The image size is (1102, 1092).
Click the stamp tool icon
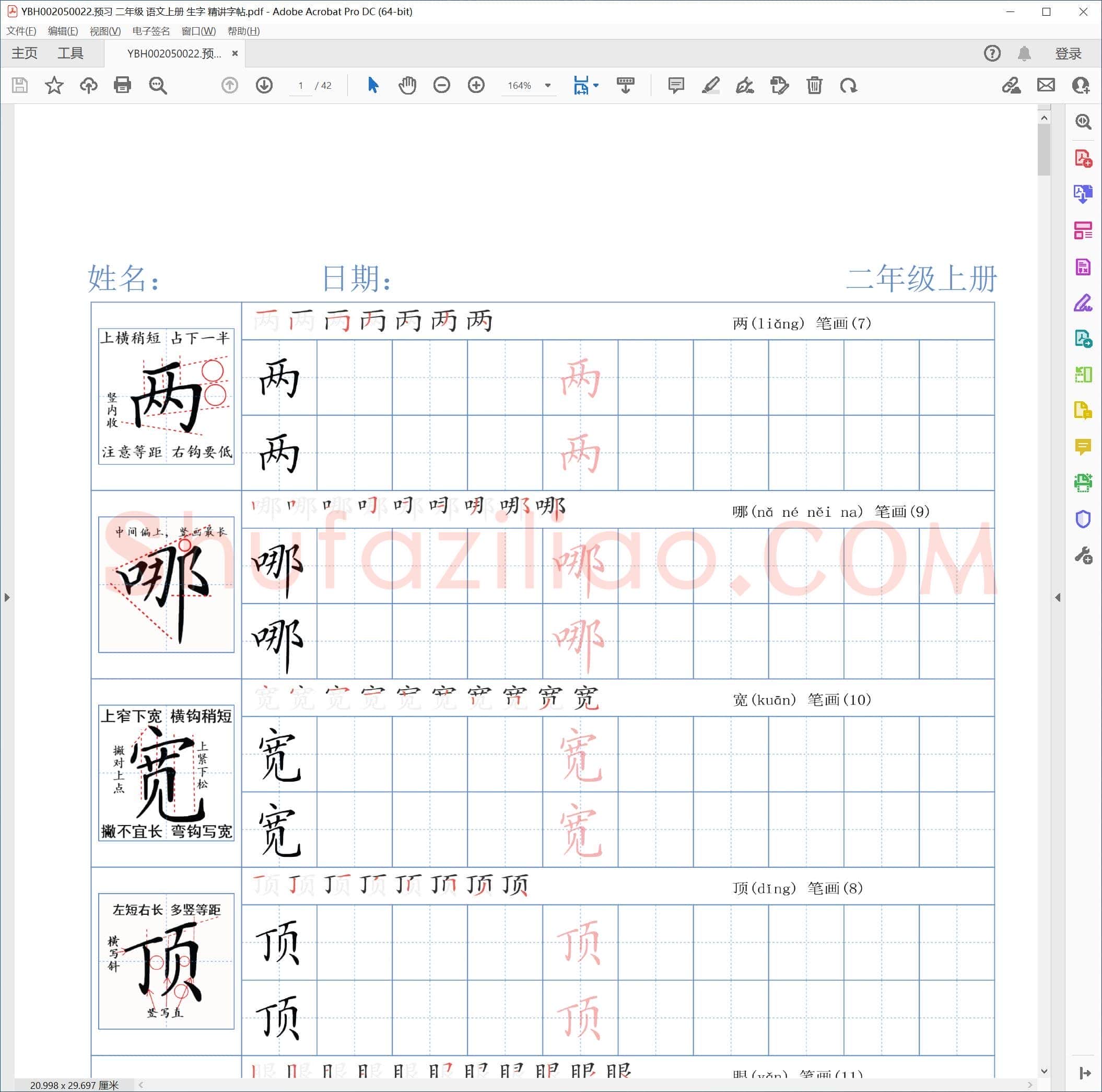coord(780,86)
